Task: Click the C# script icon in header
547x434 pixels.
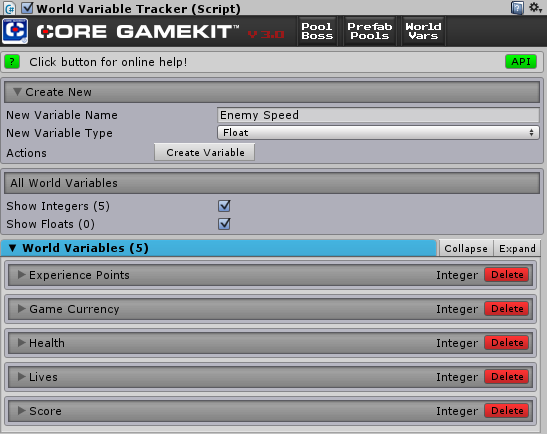Action: coord(10,8)
